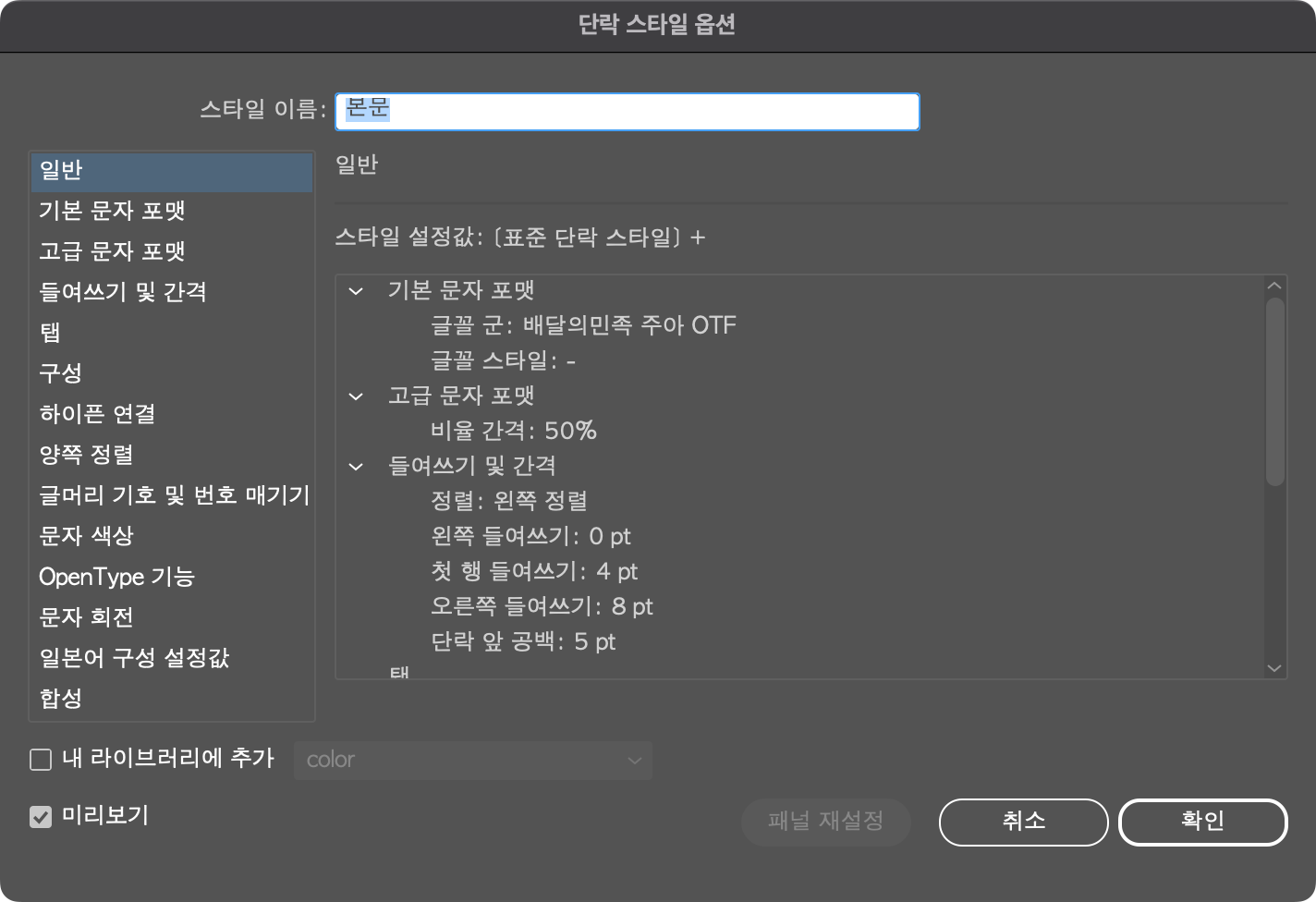Enable 내 라이브러리에 추가 checkbox
This screenshot has height=902, width=1316.
tap(41, 759)
